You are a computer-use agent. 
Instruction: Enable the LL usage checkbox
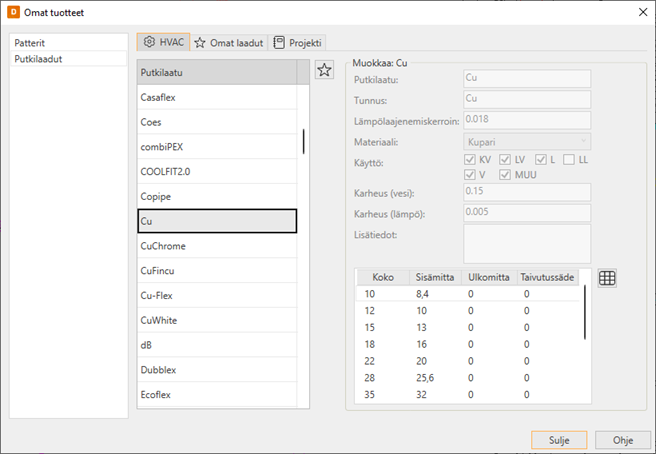click(568, 160)
